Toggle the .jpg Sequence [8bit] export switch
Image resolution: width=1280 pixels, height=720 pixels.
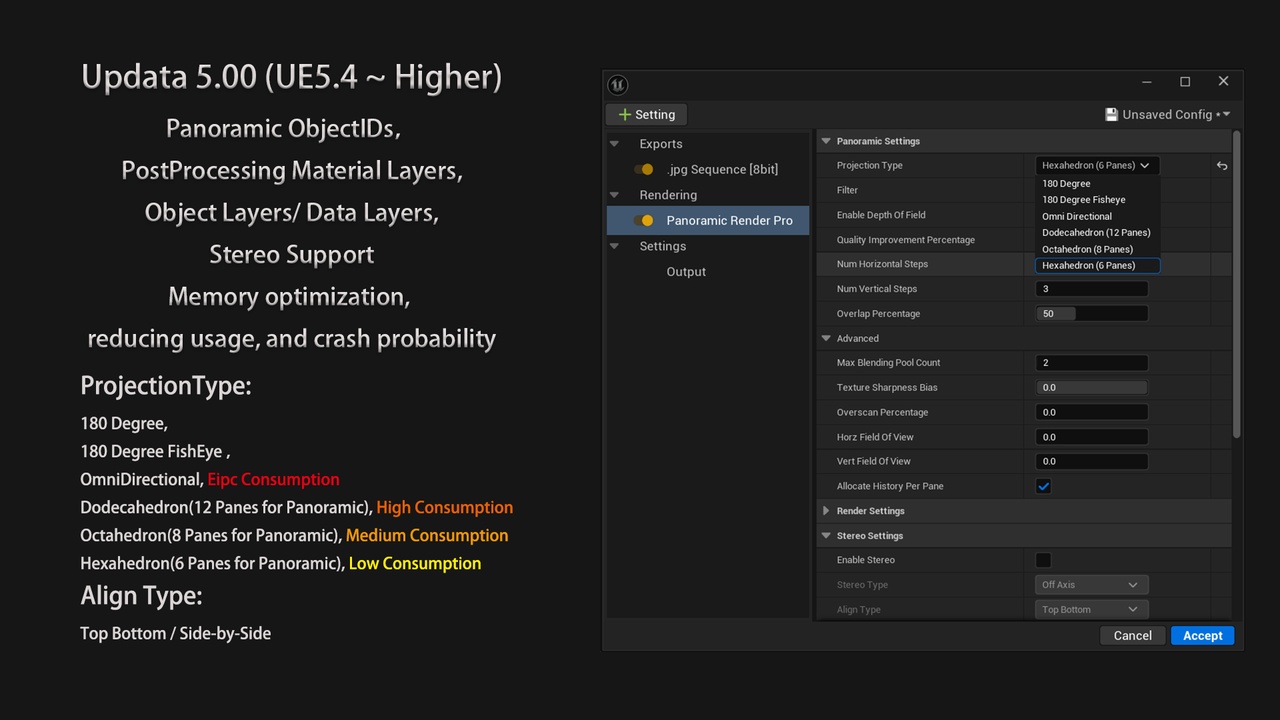[x=645, y=170]
